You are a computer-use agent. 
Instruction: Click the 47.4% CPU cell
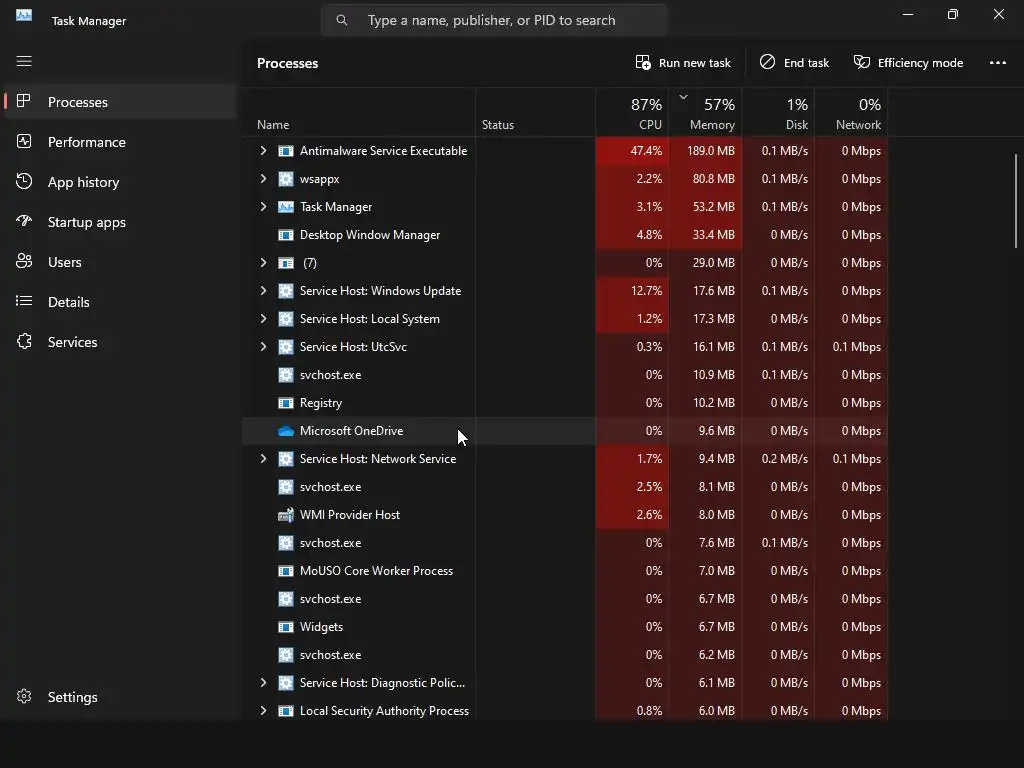pyautogui.click(x=632, y=151)
